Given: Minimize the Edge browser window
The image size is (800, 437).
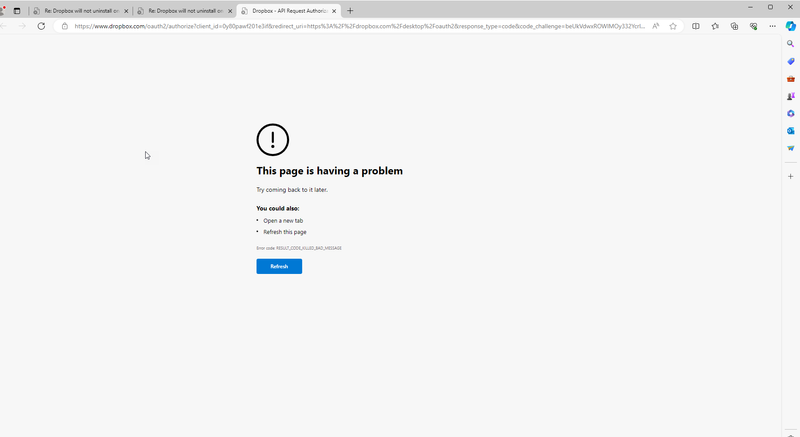Looking at the screenshot, I should [x=751, y=7].
